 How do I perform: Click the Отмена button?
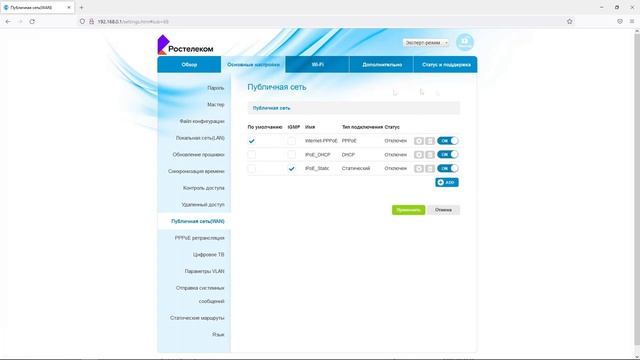(443, 210)
